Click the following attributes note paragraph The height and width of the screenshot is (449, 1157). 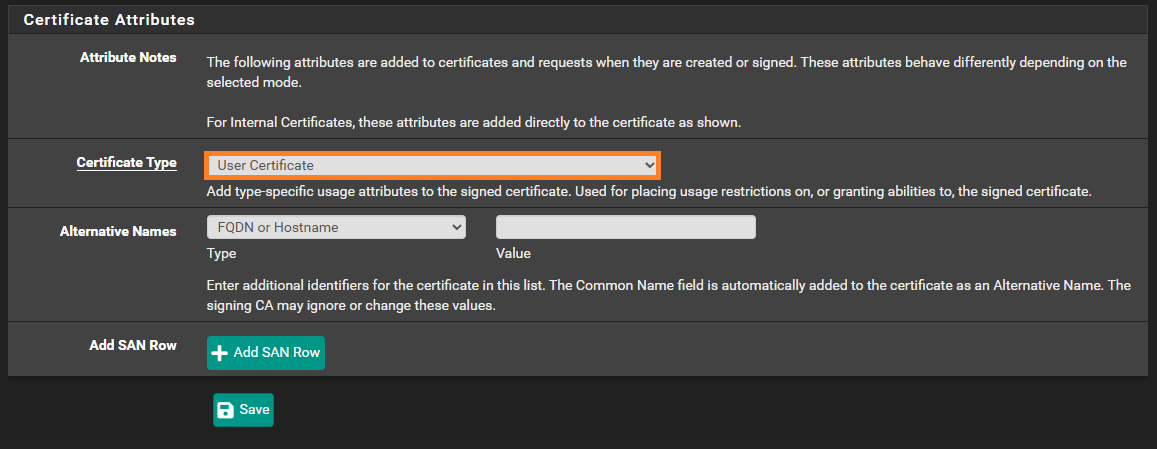667,73
